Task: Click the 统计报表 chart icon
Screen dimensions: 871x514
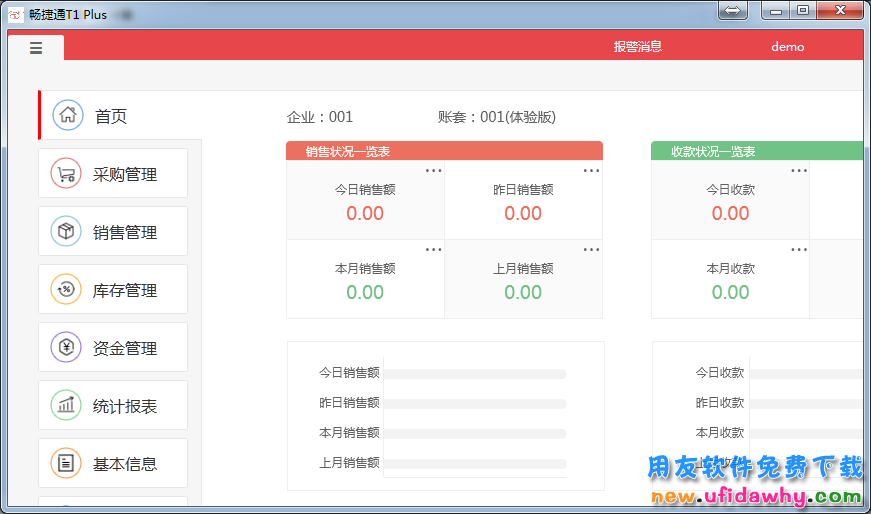Action: coord(66,406)
